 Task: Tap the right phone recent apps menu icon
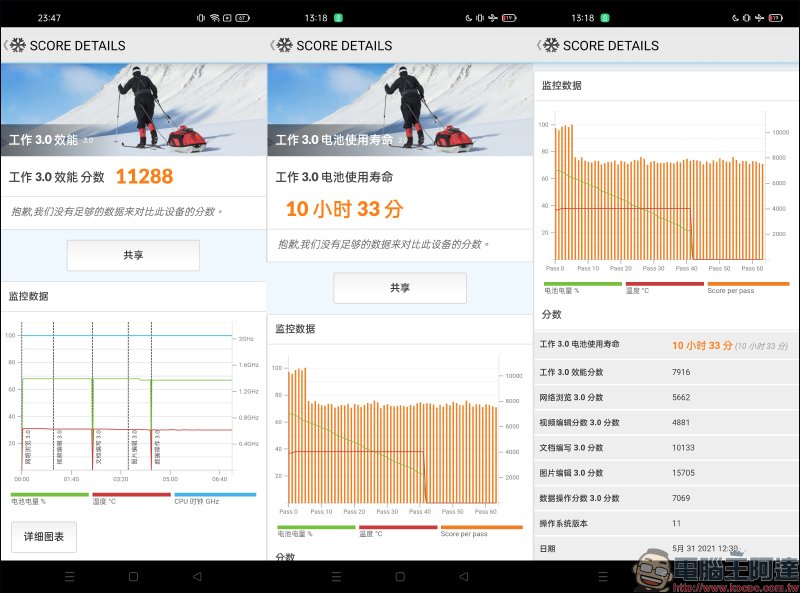[x=603, y=577]
